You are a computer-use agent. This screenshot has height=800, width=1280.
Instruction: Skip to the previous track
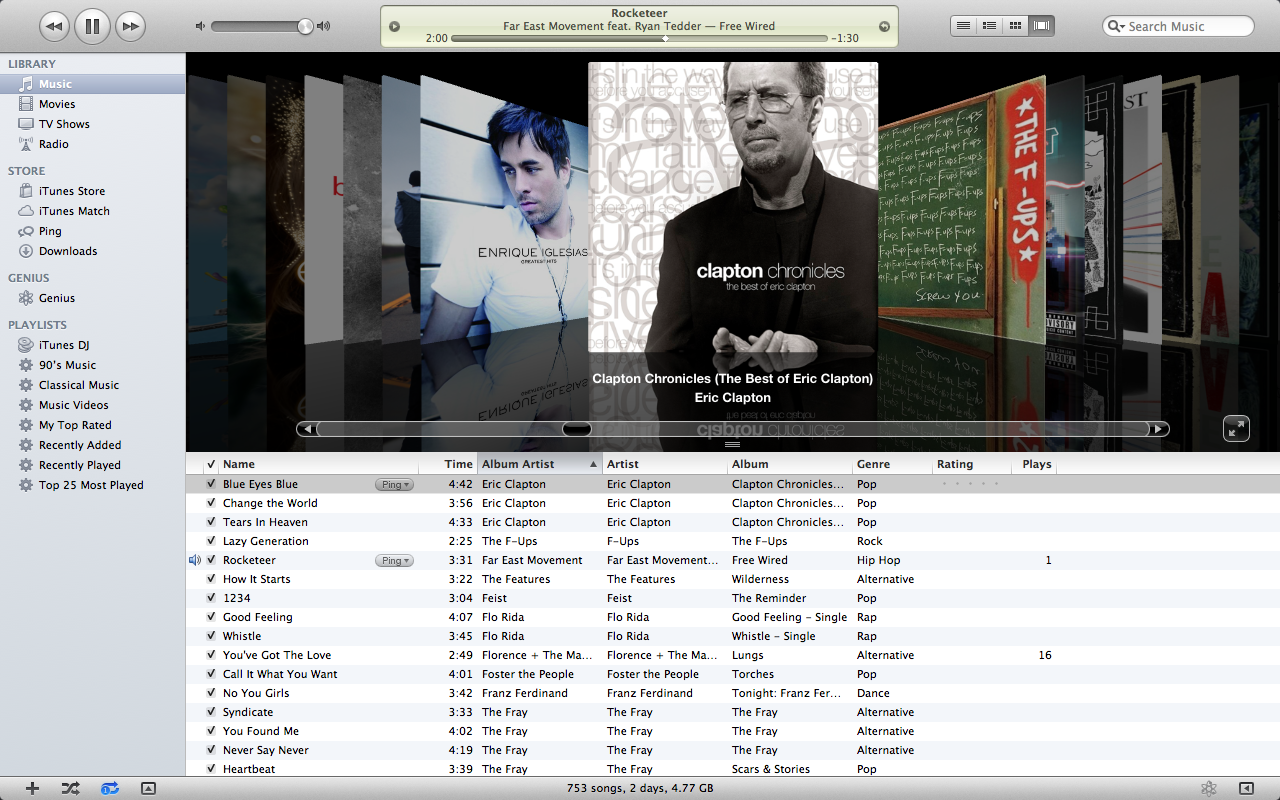55,26
